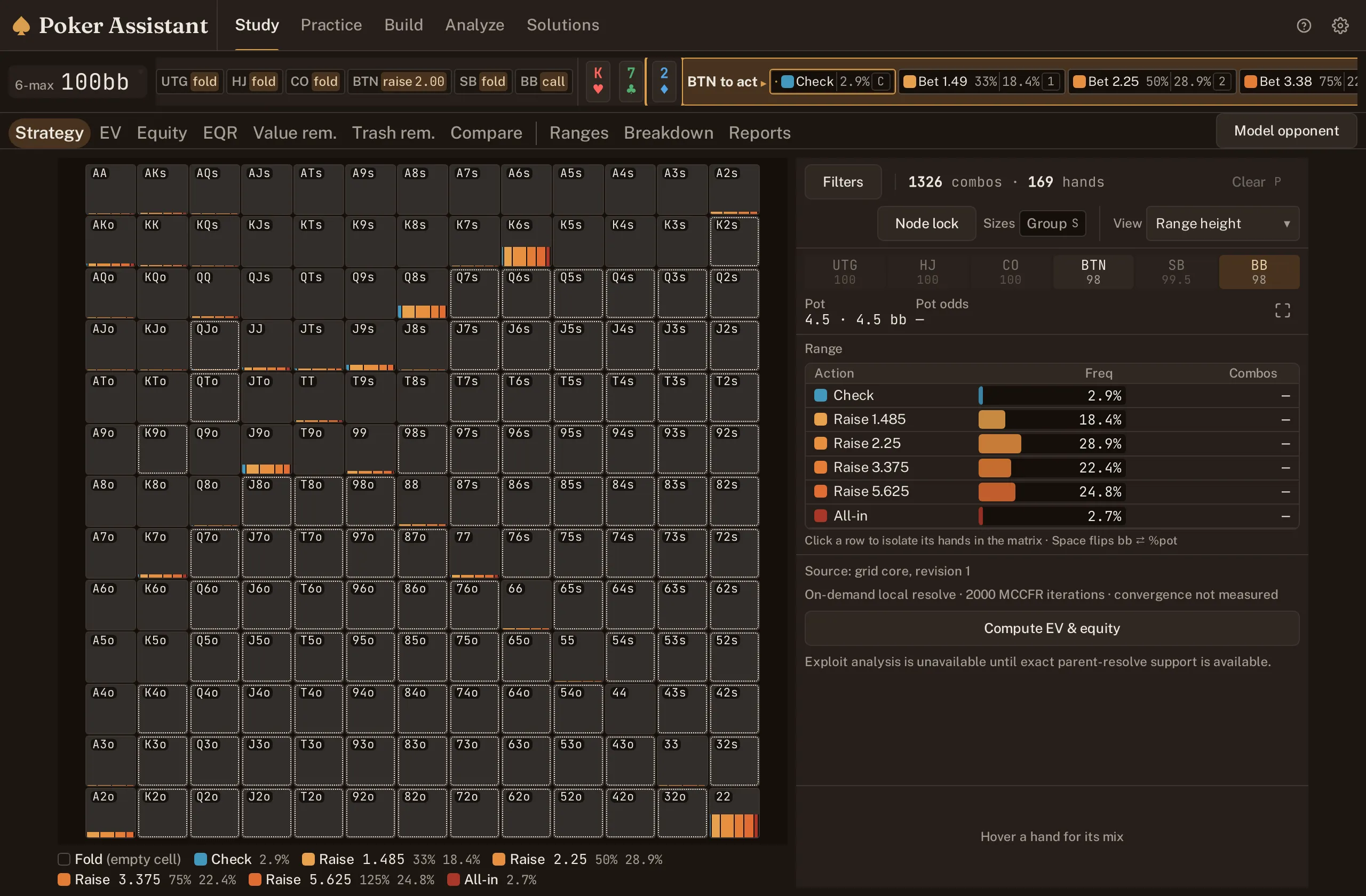The height and width of the screenshot is (896, 1366).
Task: Open settings with the gear icon
Action: pos(1340,26)
